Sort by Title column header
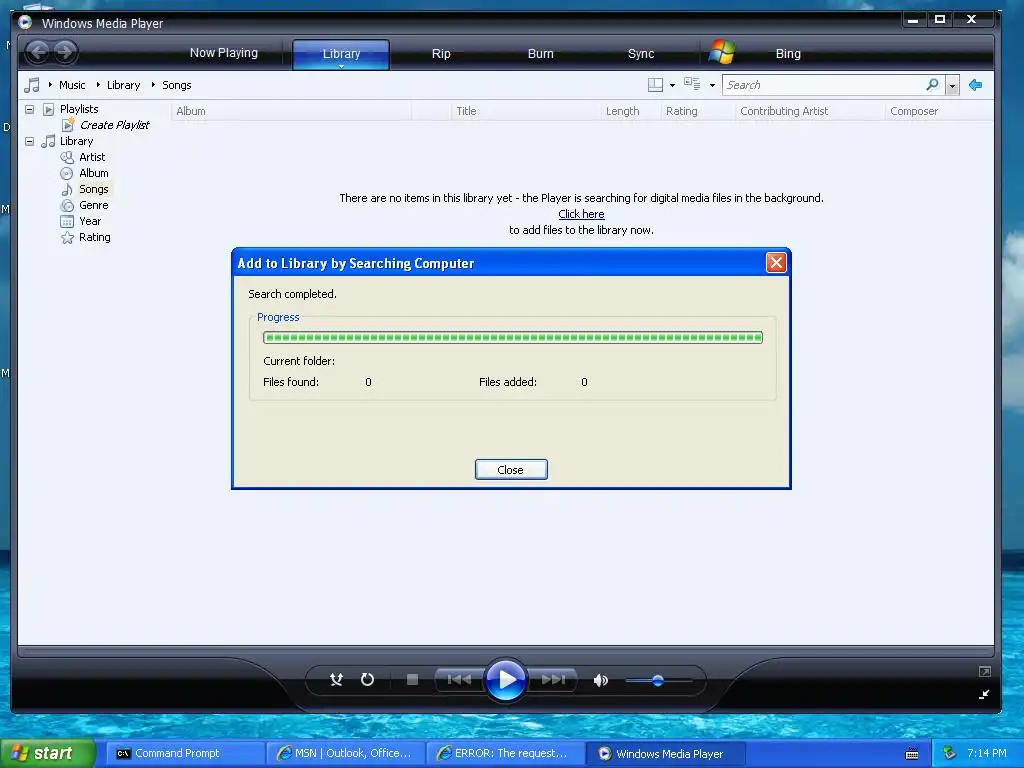This screenshot has width=1024, height=768. pos(526,111)
